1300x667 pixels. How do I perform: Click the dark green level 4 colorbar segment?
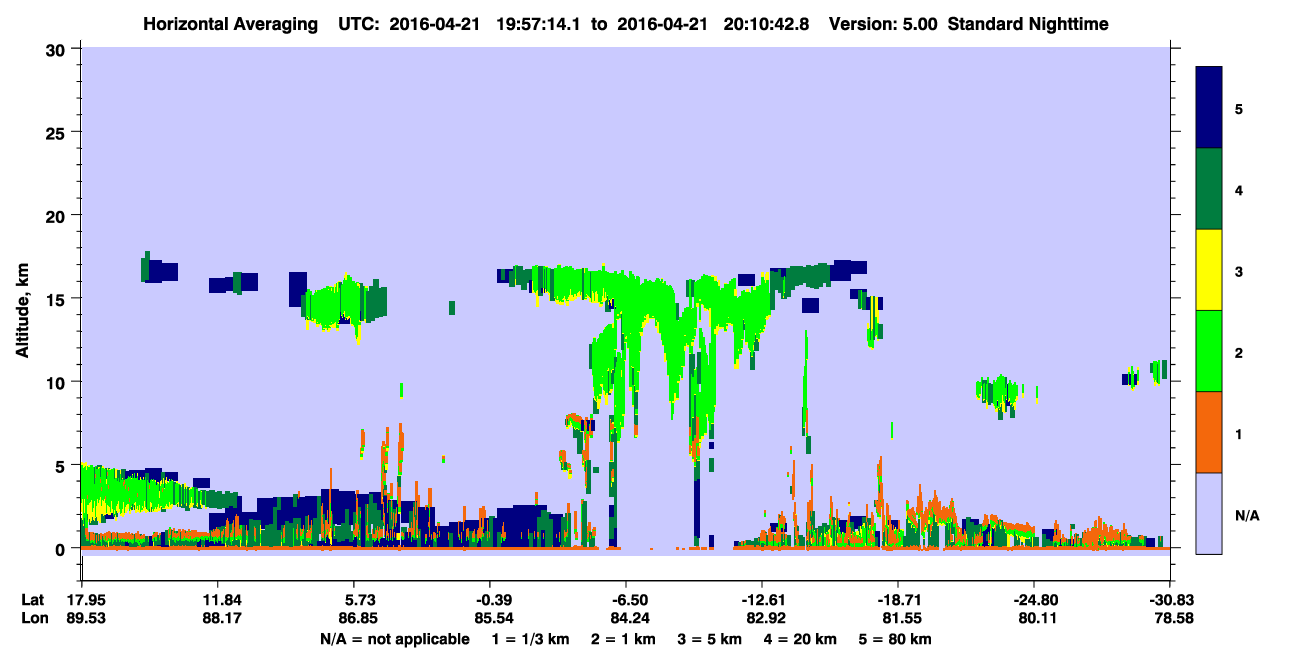[x=1209, y=189]
